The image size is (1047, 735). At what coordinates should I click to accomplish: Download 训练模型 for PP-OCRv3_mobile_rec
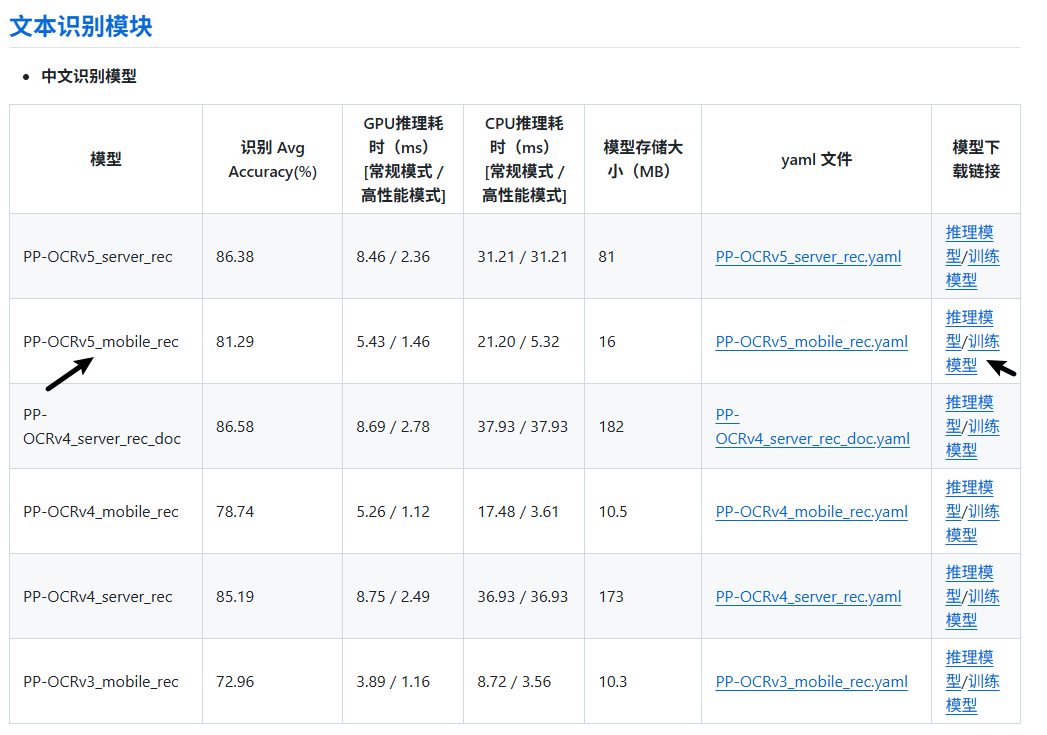point(983,682)
